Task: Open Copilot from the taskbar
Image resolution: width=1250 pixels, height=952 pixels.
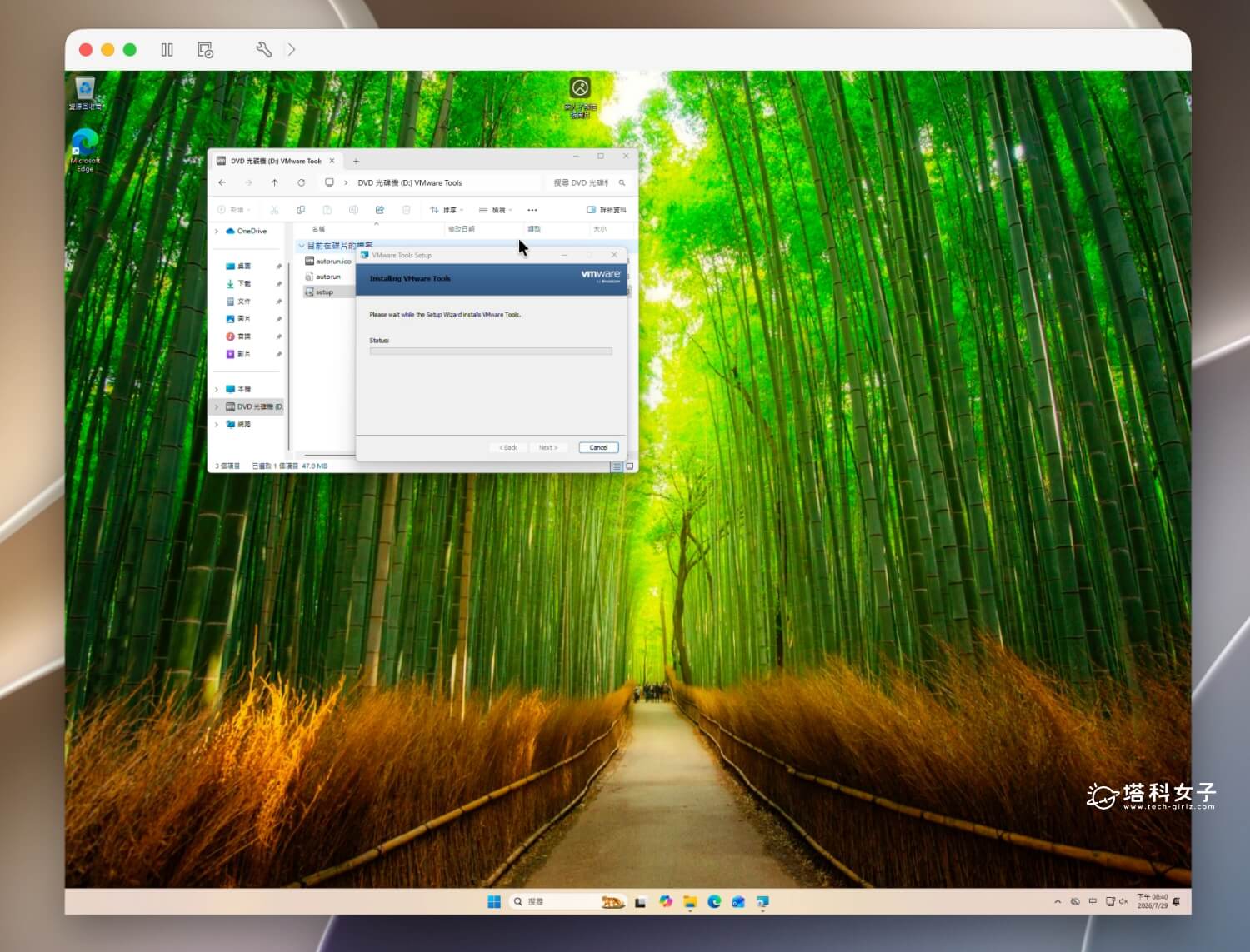Action: coord(665,902)
